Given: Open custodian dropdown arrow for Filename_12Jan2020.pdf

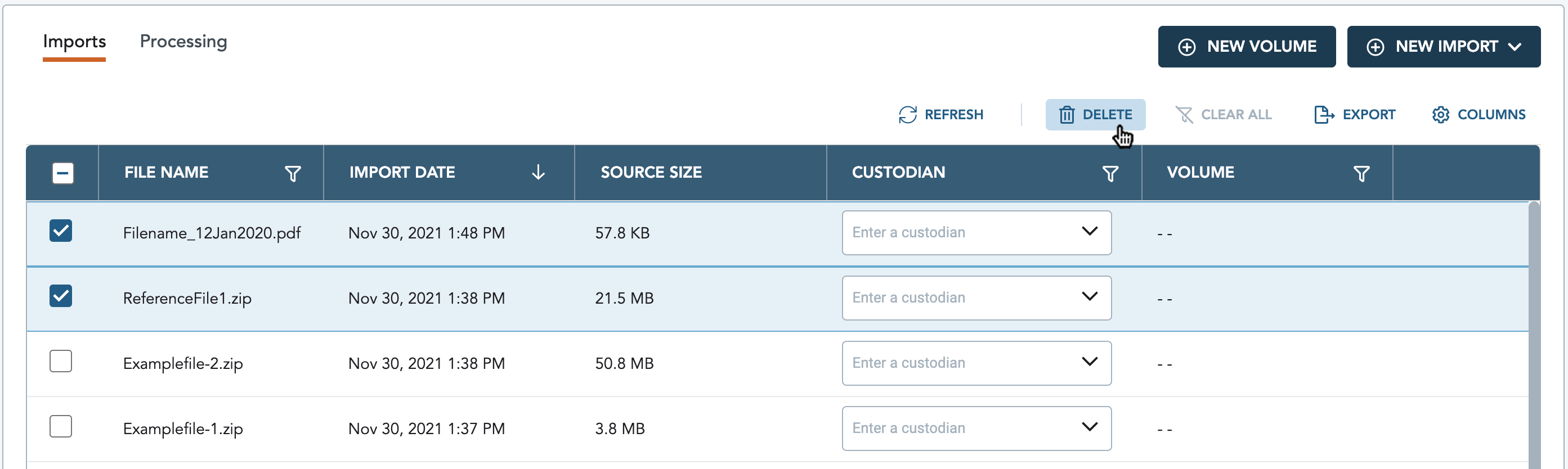Looking at the screenshot, I should (1090, 231).
